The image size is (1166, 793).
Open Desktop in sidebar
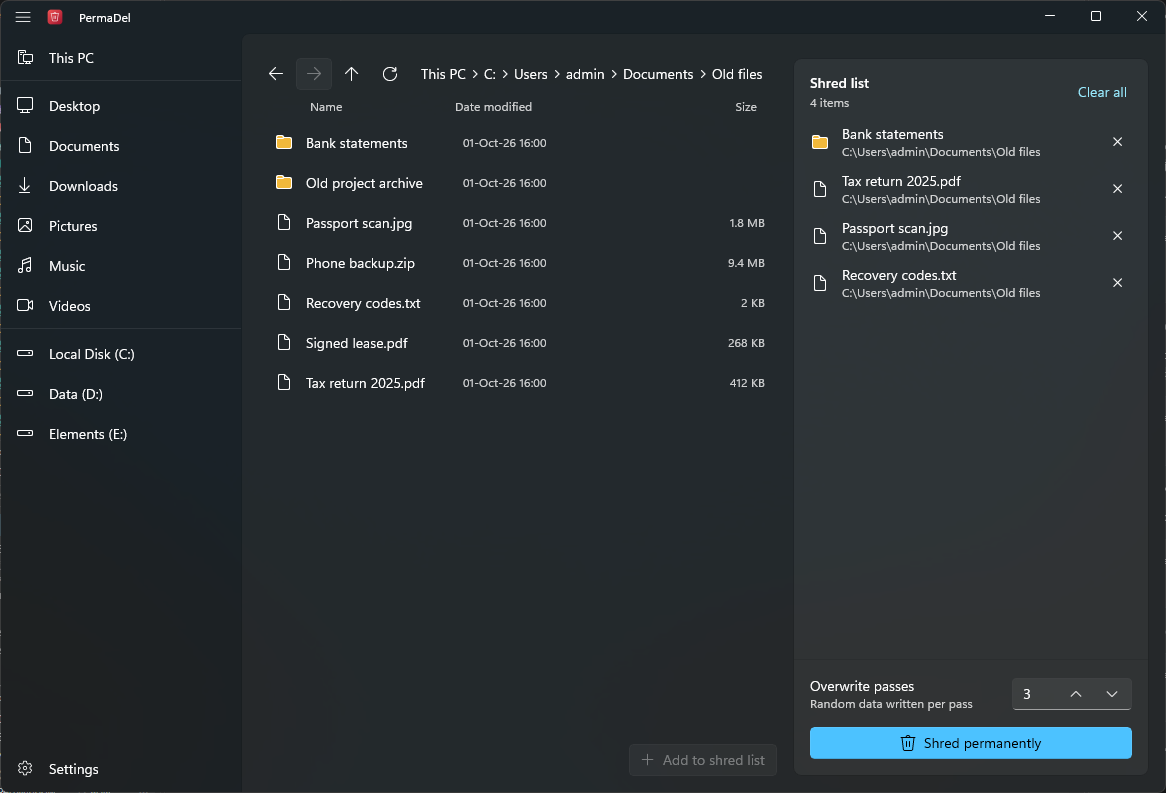[121, 106]
